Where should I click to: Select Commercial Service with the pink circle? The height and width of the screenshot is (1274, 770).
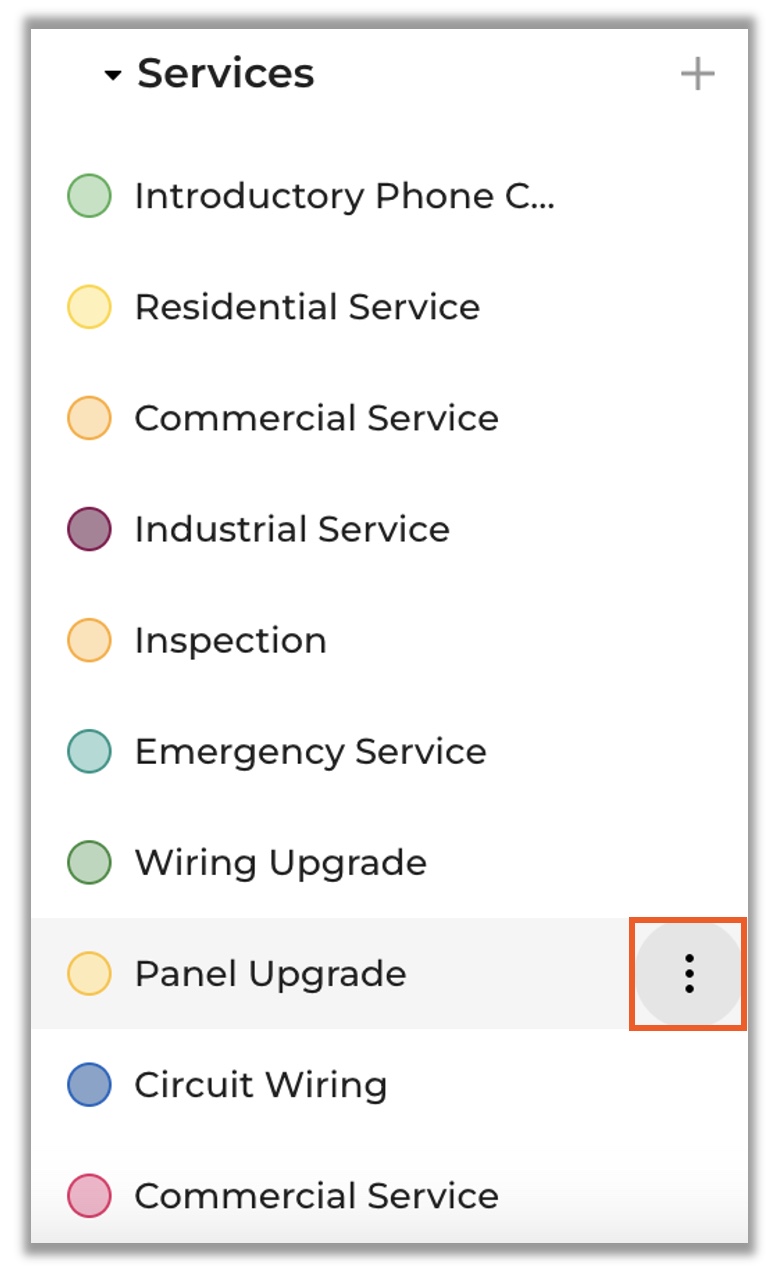pyautogui.click(x=316, y=1196)
